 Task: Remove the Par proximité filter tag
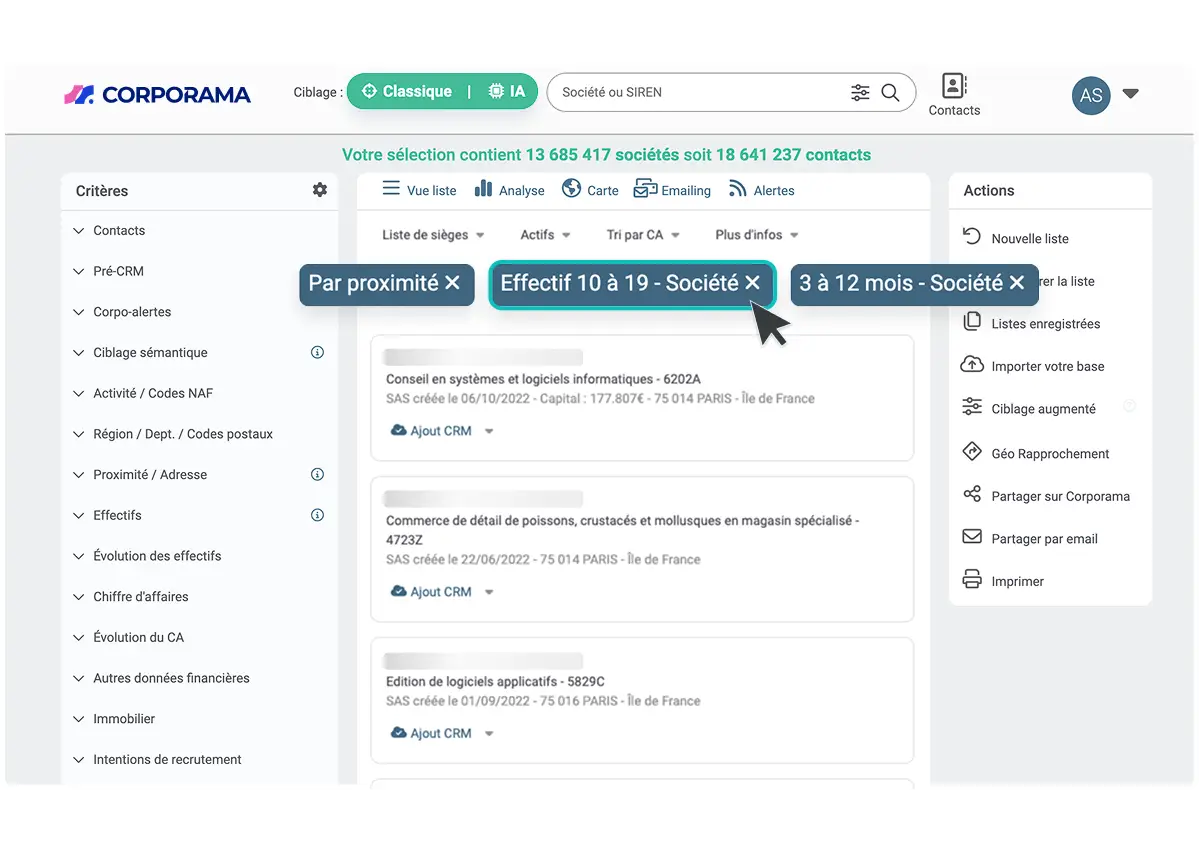click(452, 283)
